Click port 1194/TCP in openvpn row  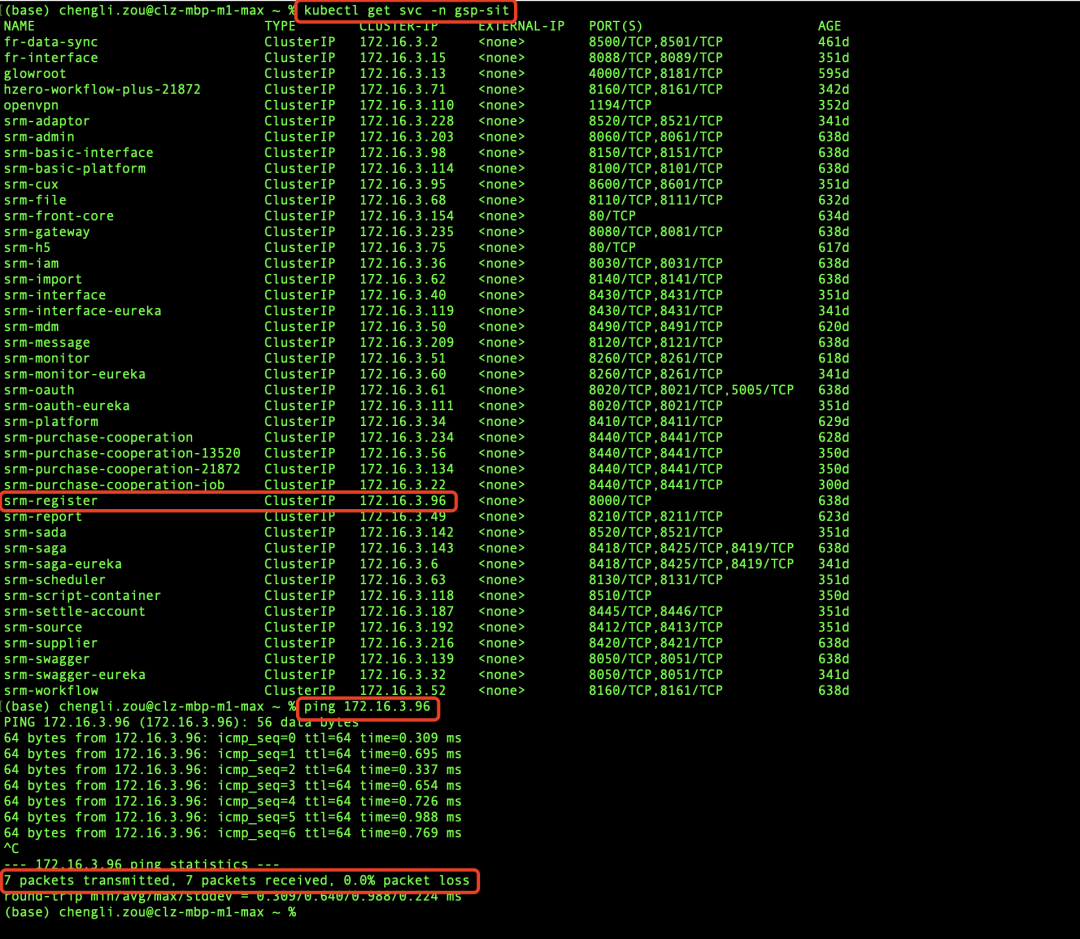point(620,105)
